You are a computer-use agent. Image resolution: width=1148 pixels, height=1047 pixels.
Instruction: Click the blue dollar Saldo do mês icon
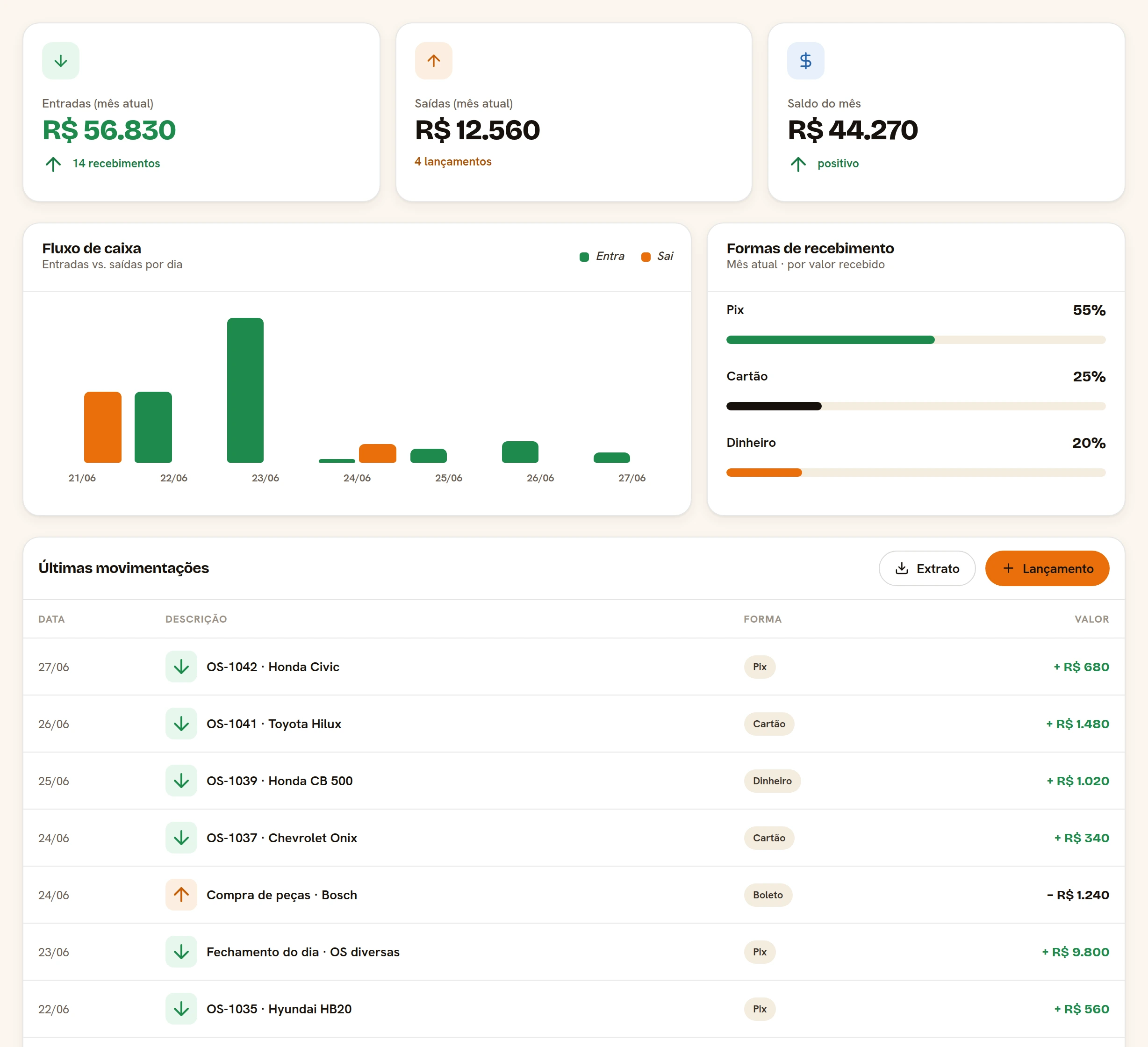click(x=805, y=60)
